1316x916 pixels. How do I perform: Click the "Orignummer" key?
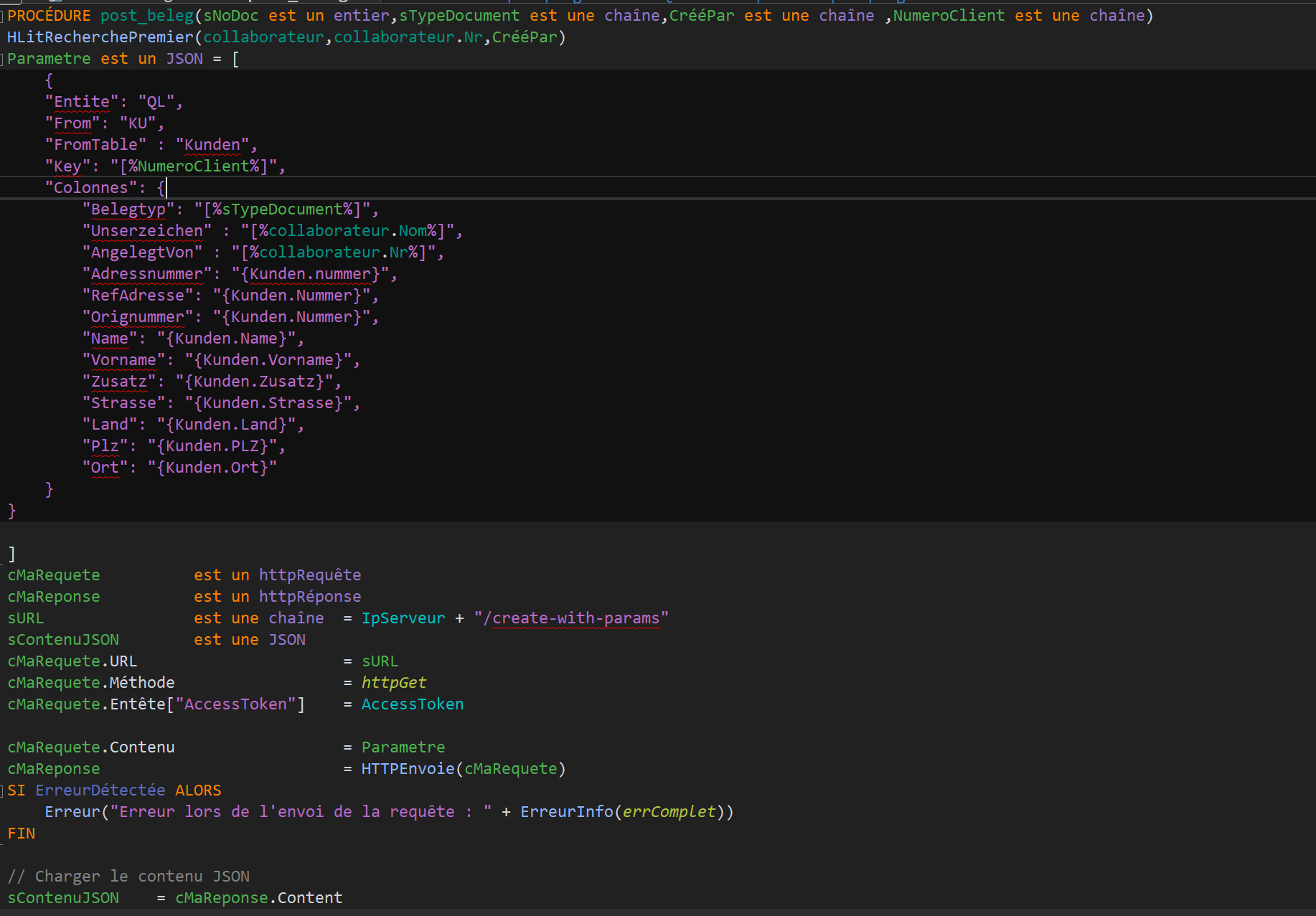[138, 317]
